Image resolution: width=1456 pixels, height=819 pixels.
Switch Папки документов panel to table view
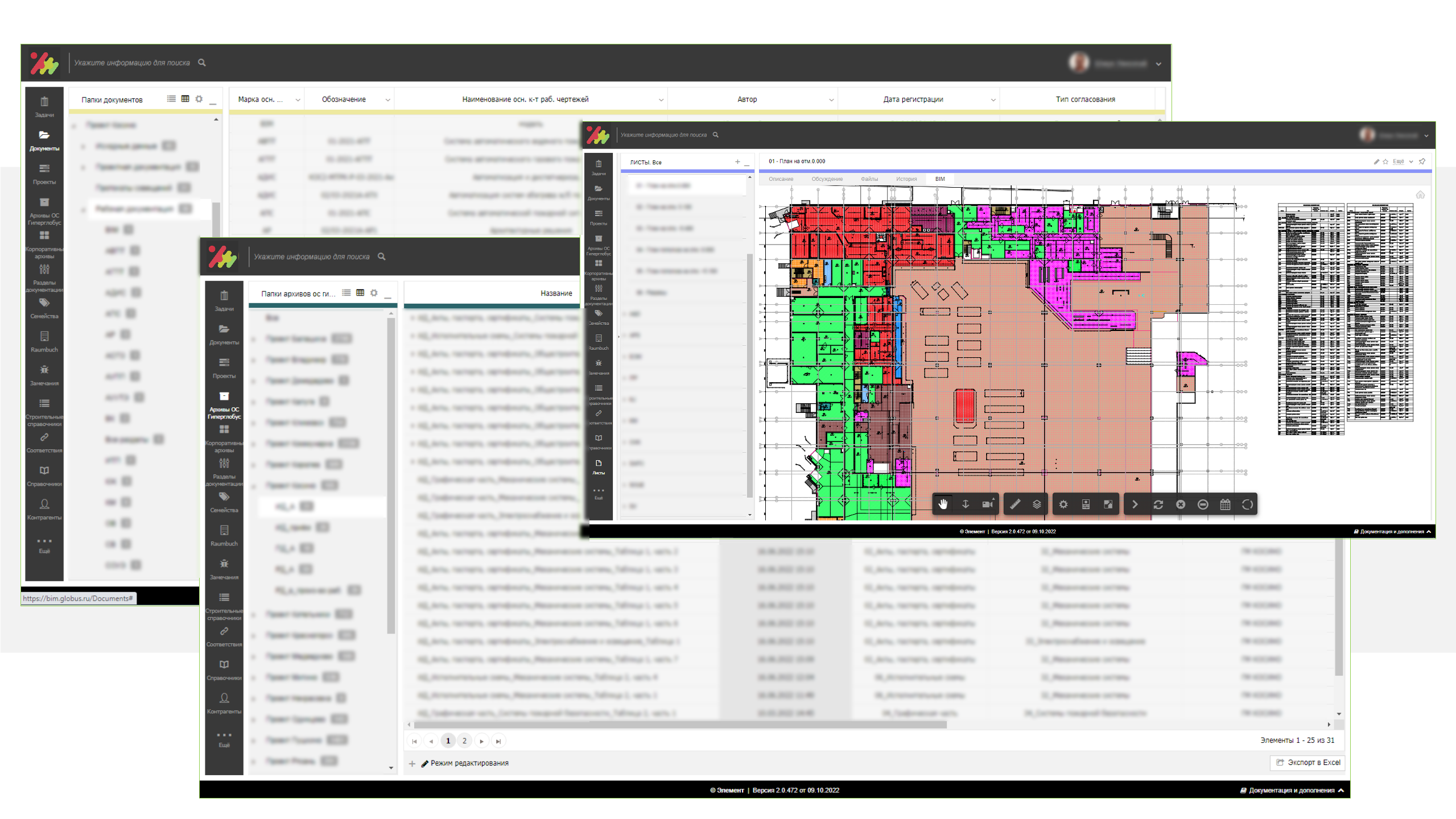[185, 98]
